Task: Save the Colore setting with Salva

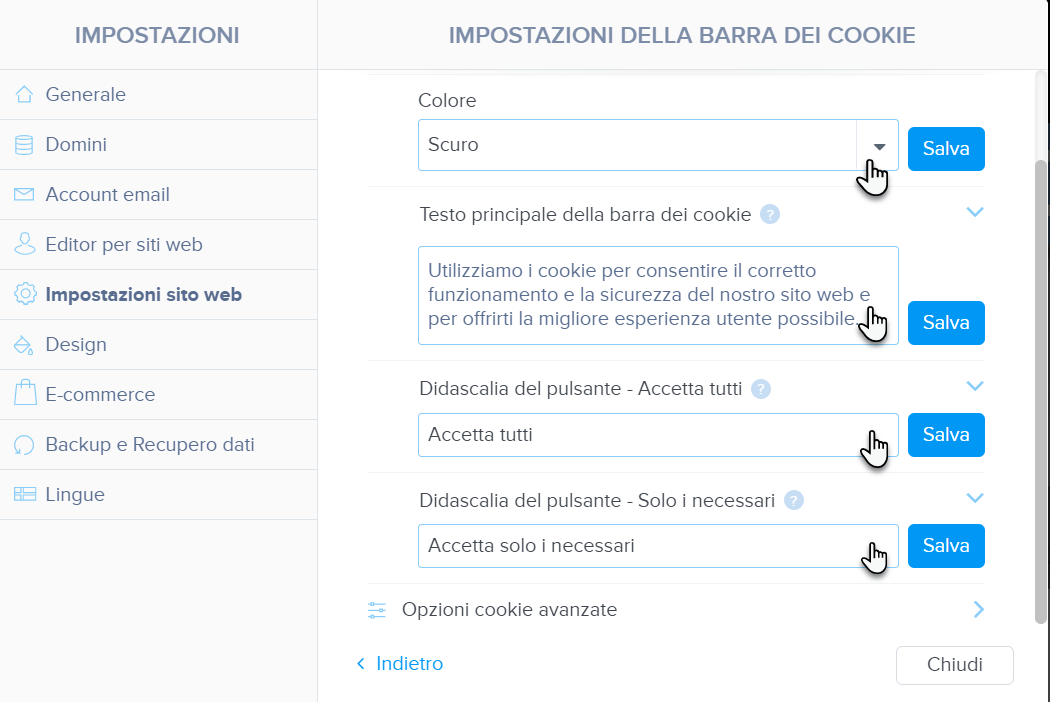Action: pyautogui.click(x=946, y=149)
